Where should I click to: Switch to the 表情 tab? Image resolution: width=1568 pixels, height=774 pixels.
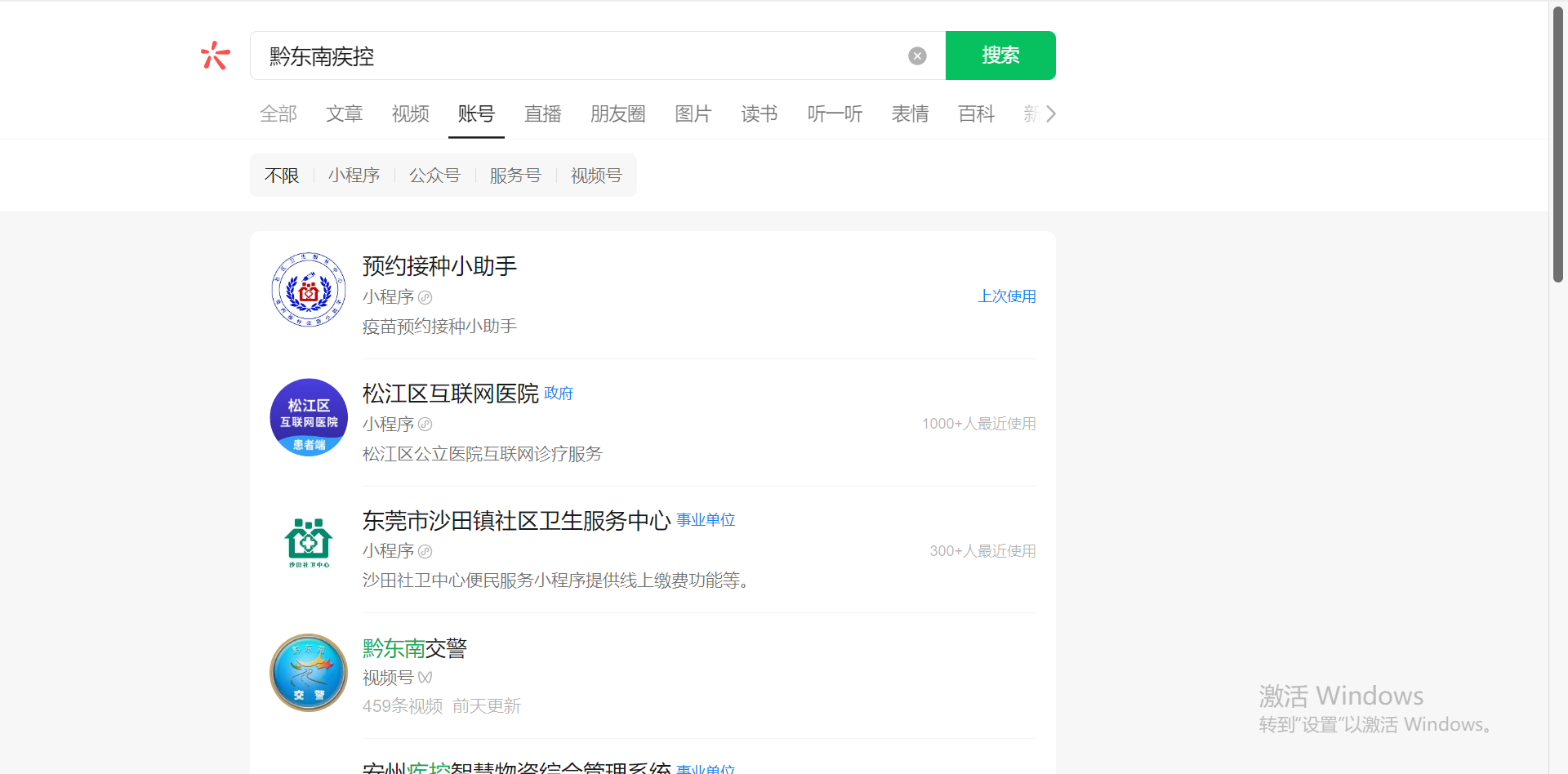click(x=911, y=113)
